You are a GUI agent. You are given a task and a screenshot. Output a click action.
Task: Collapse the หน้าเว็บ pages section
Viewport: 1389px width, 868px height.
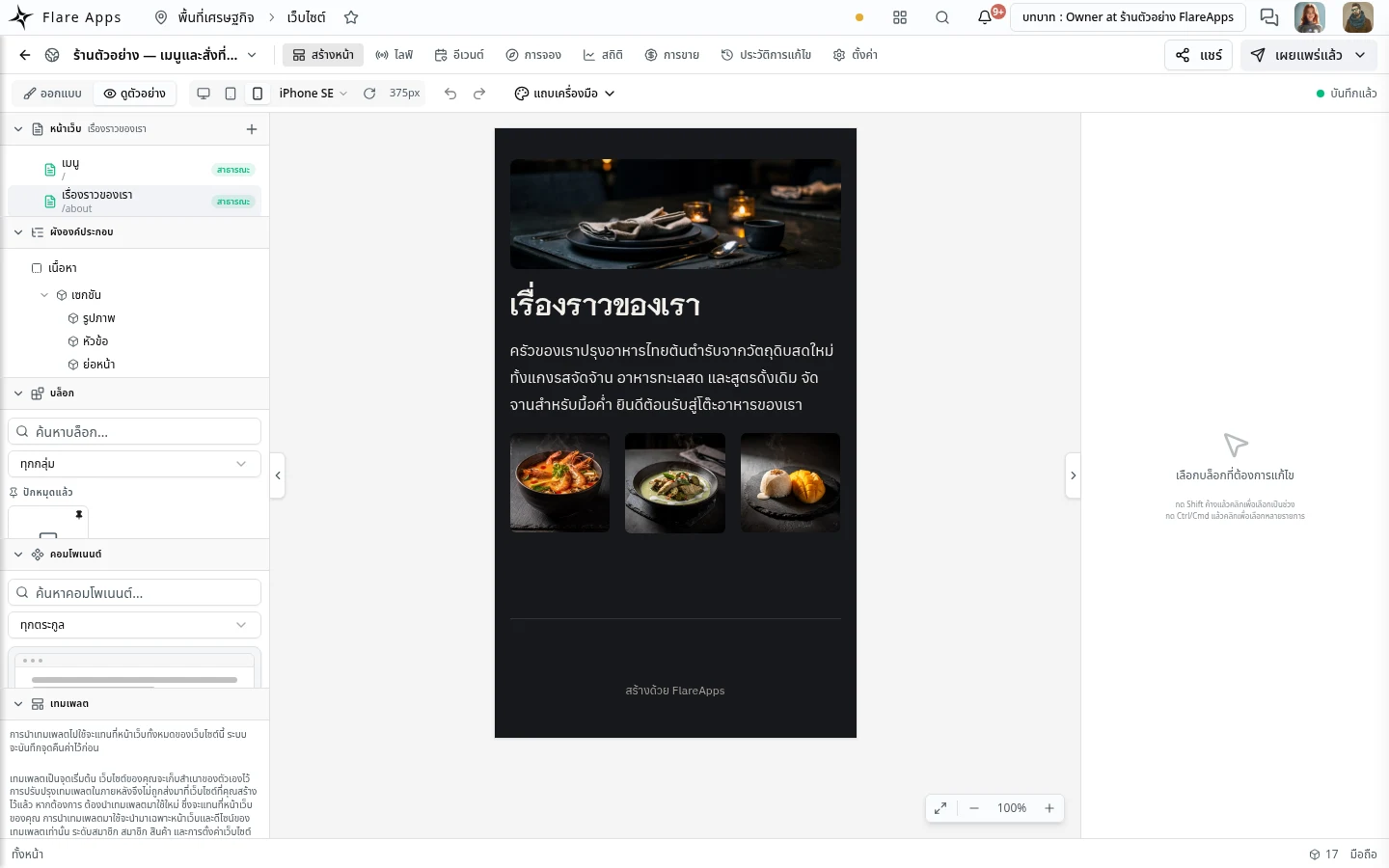18,129
